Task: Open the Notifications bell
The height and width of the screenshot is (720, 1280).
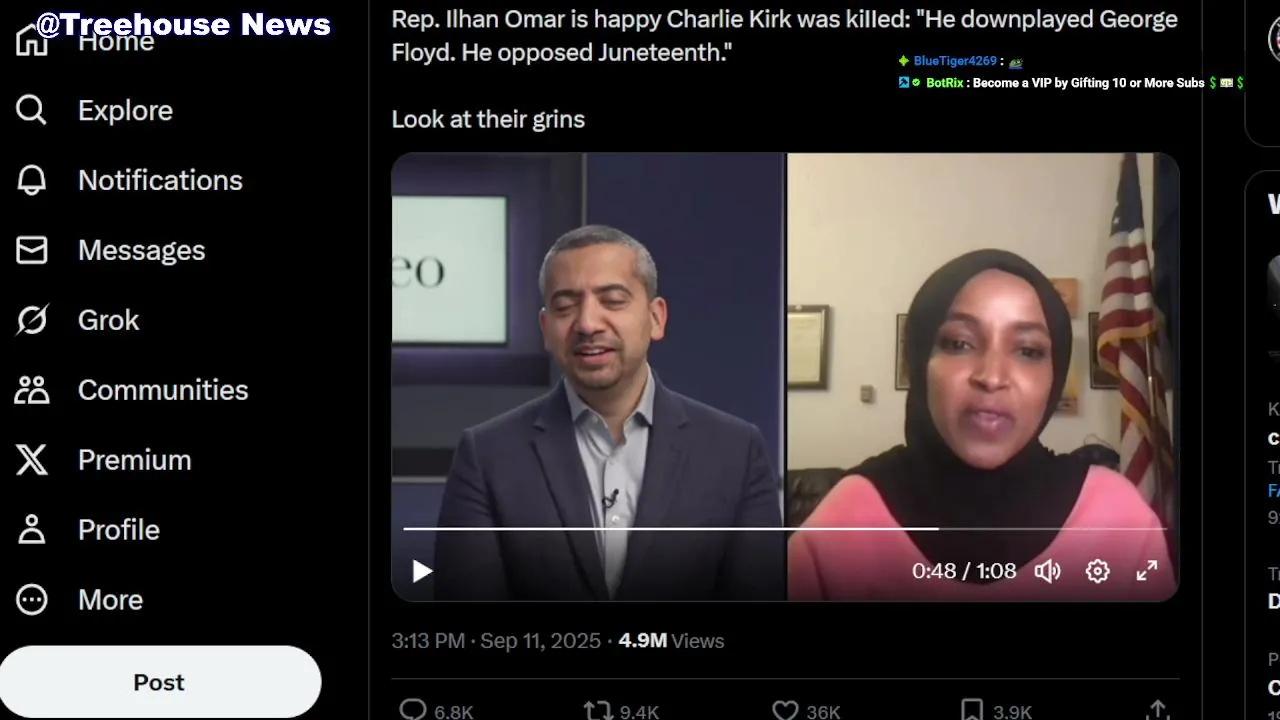Action: tap(129, 180)
